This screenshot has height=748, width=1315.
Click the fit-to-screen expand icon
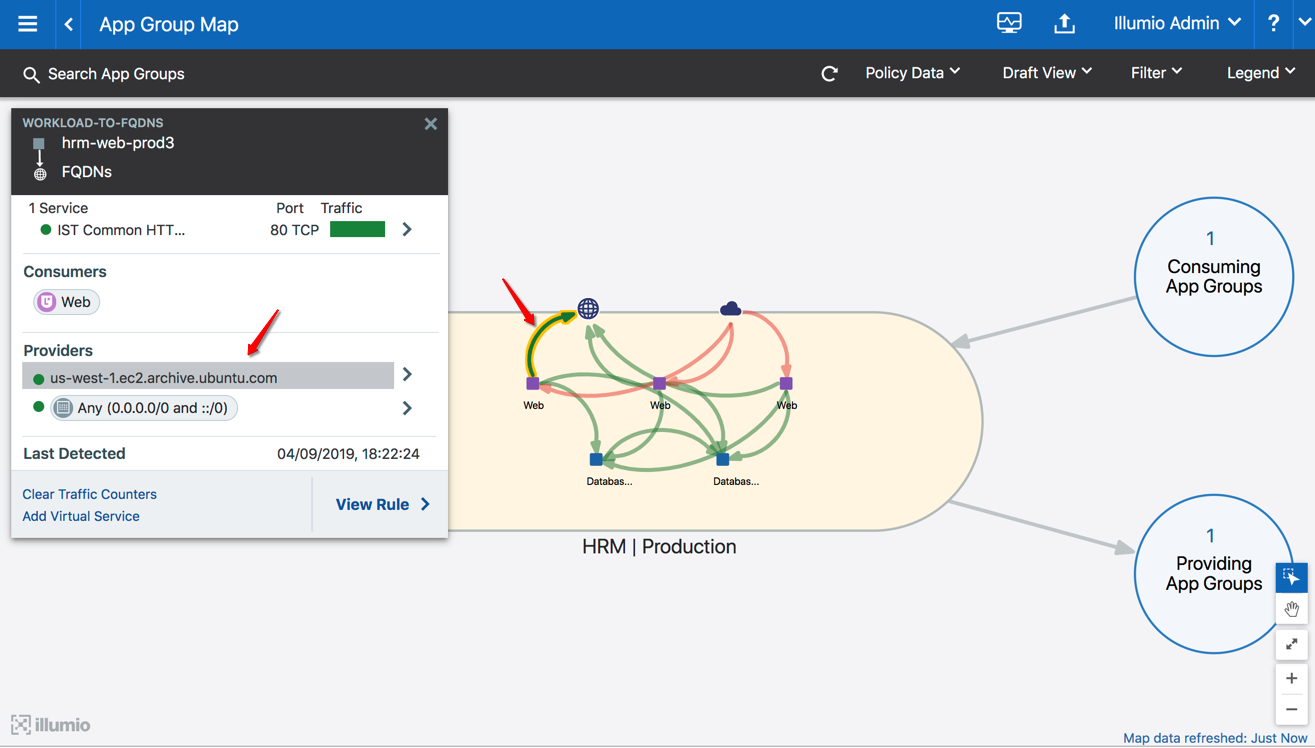tap(1291, 645)
